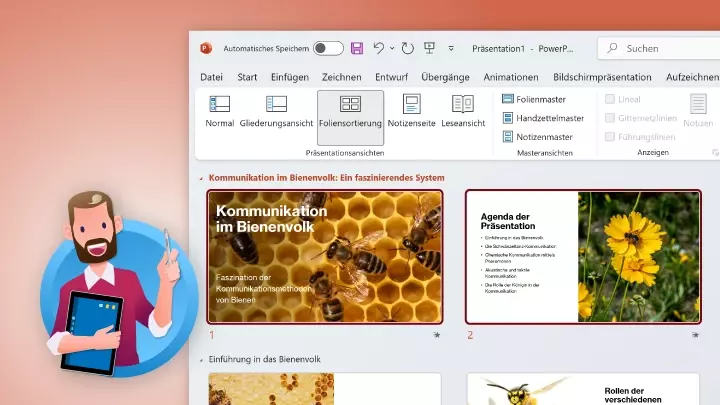This screenshot has height=405, width=720.
Task: Click the Notizen button in Anzeigen group
Action: pos(698,111)
